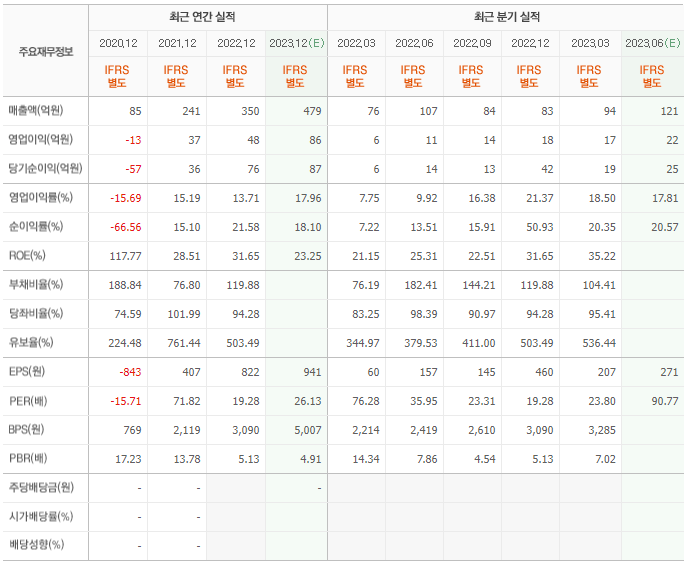Click the ROE value 117.77
Image resolution: width=688 pixels, height=564 pixels.
[125, 256]
